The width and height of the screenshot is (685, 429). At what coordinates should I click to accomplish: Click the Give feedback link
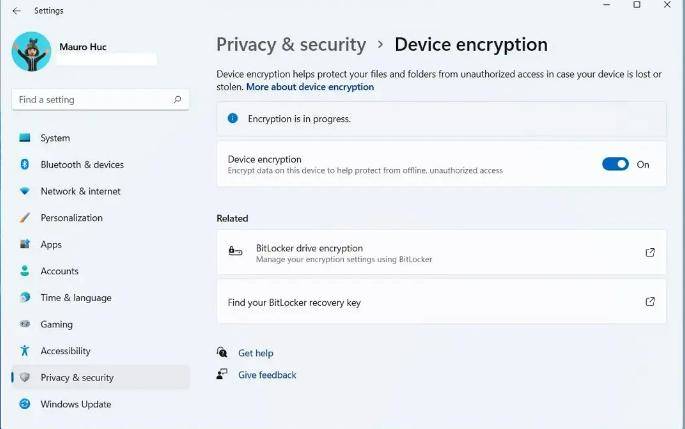(x=267, y=375)
